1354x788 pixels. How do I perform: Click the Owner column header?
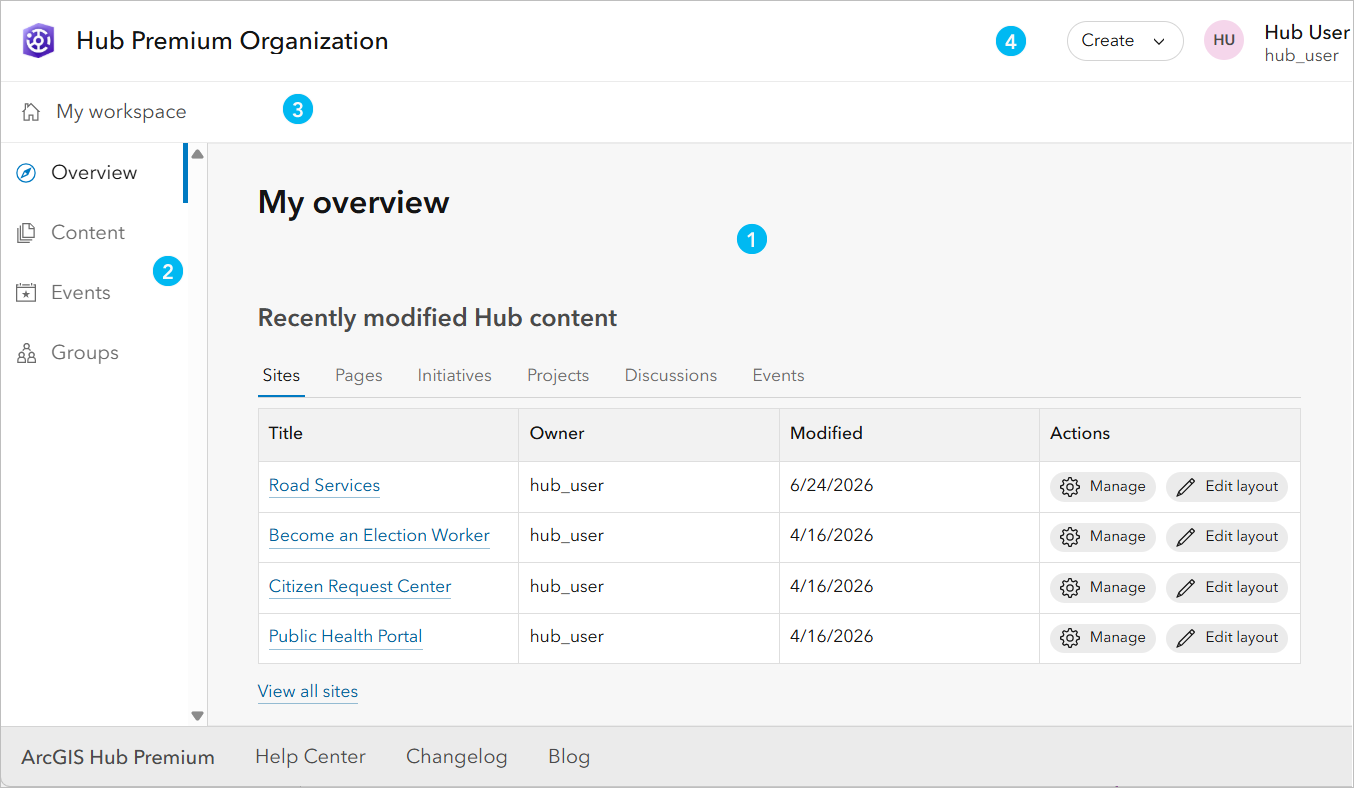[x=649, y=434]
